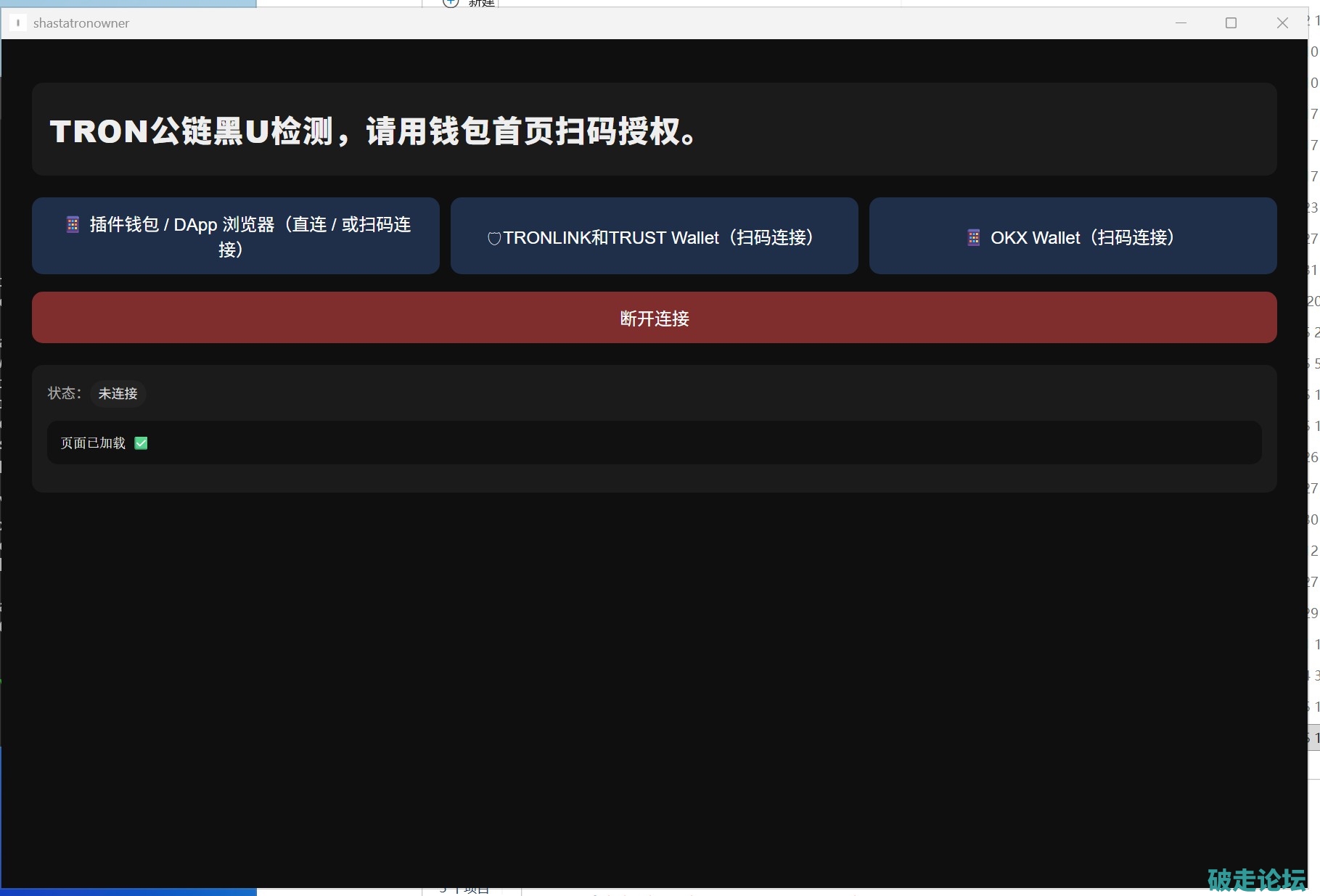
Task: Maximize the shastatronowner window
Action: [x=1231, y=23]
